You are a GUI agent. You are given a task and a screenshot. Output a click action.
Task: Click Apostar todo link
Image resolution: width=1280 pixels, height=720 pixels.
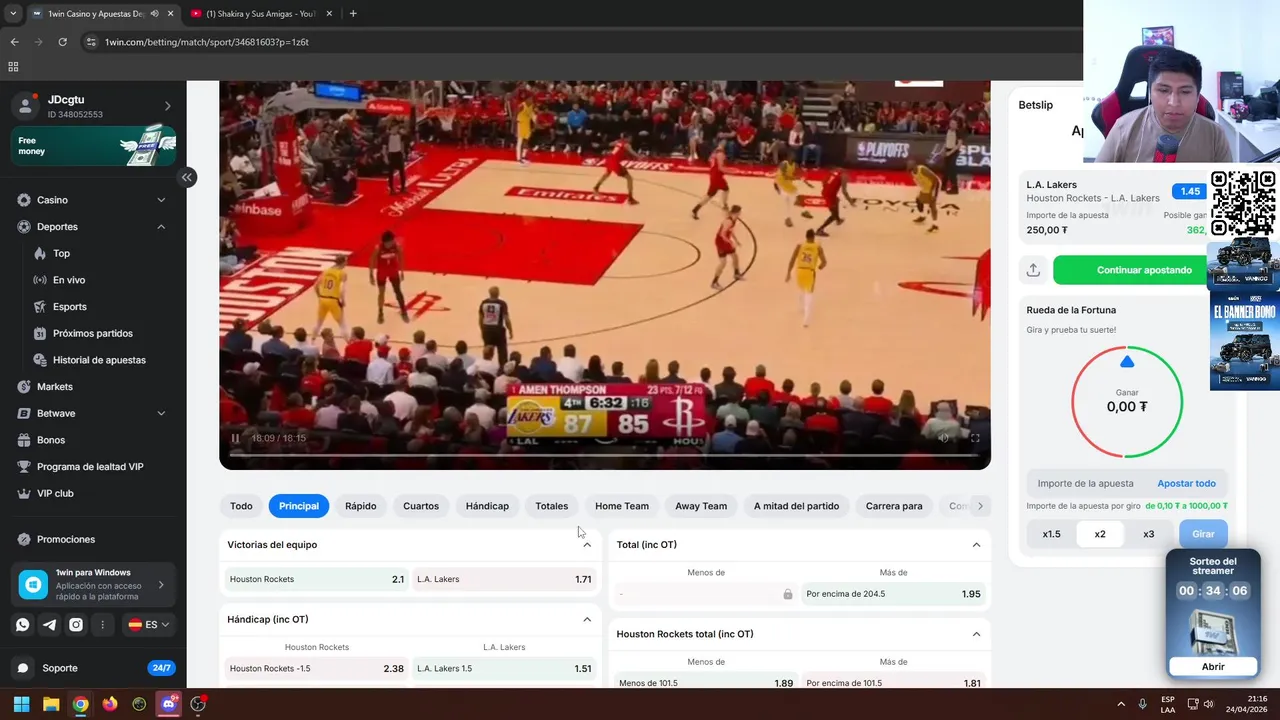pos(1186,484)
